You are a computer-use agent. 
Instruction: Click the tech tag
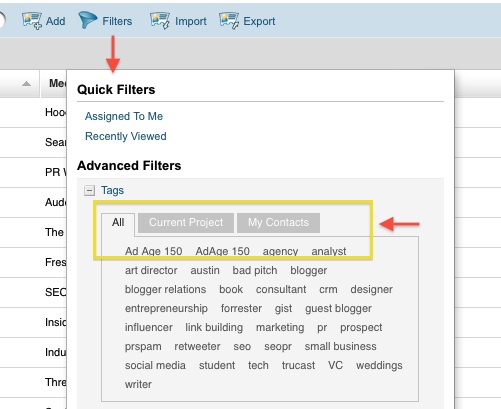click(258, 365)
